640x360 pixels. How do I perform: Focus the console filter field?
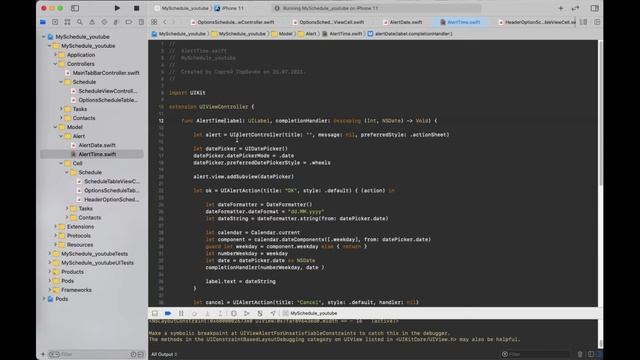pyautogui.click(x=536, y=354)
